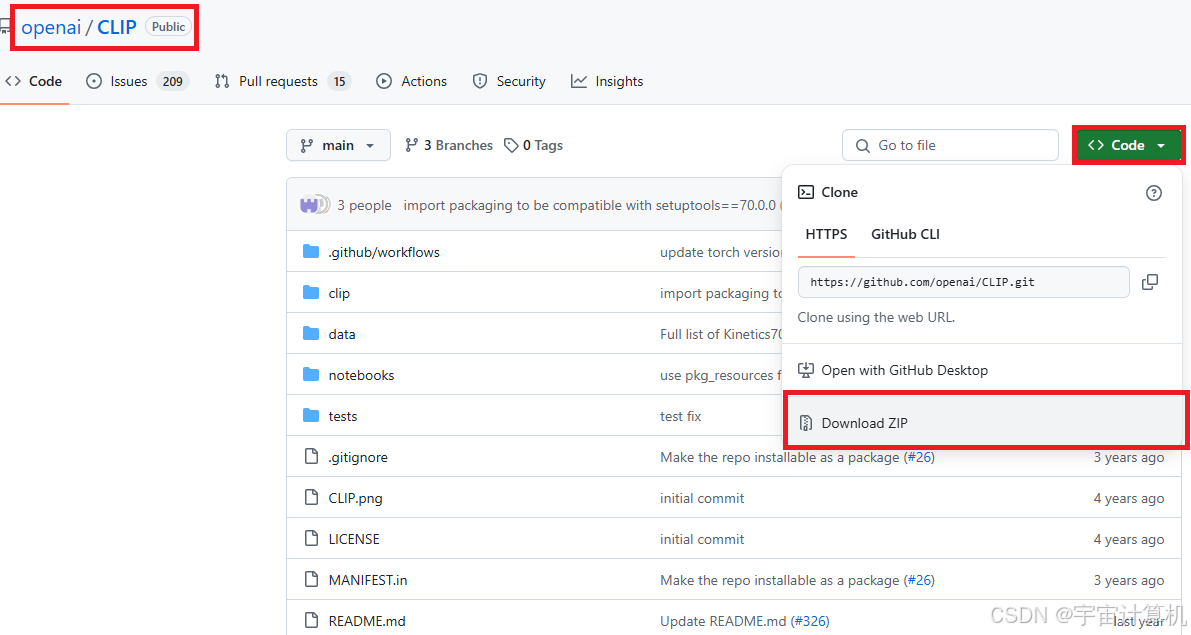
Task: Open the #326 link in the README.md row
Action: [810, 621]
